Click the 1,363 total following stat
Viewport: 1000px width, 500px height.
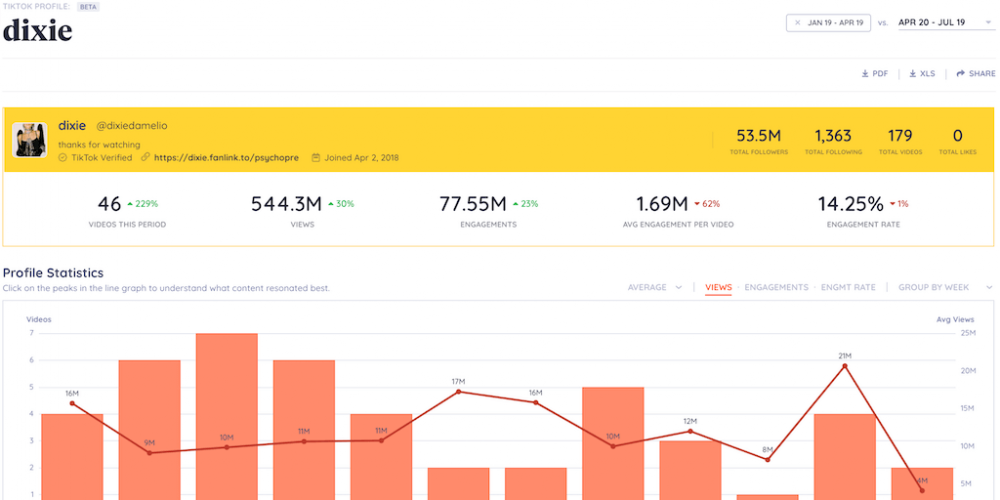833,142
